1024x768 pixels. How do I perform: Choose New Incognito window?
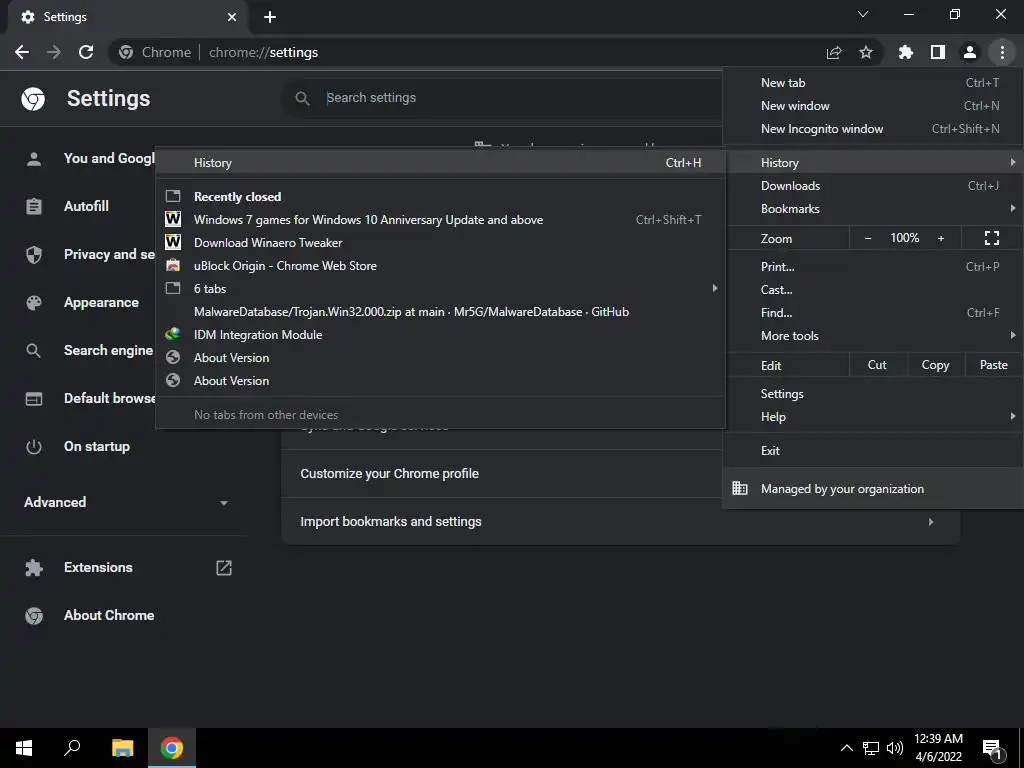[873, 129]
